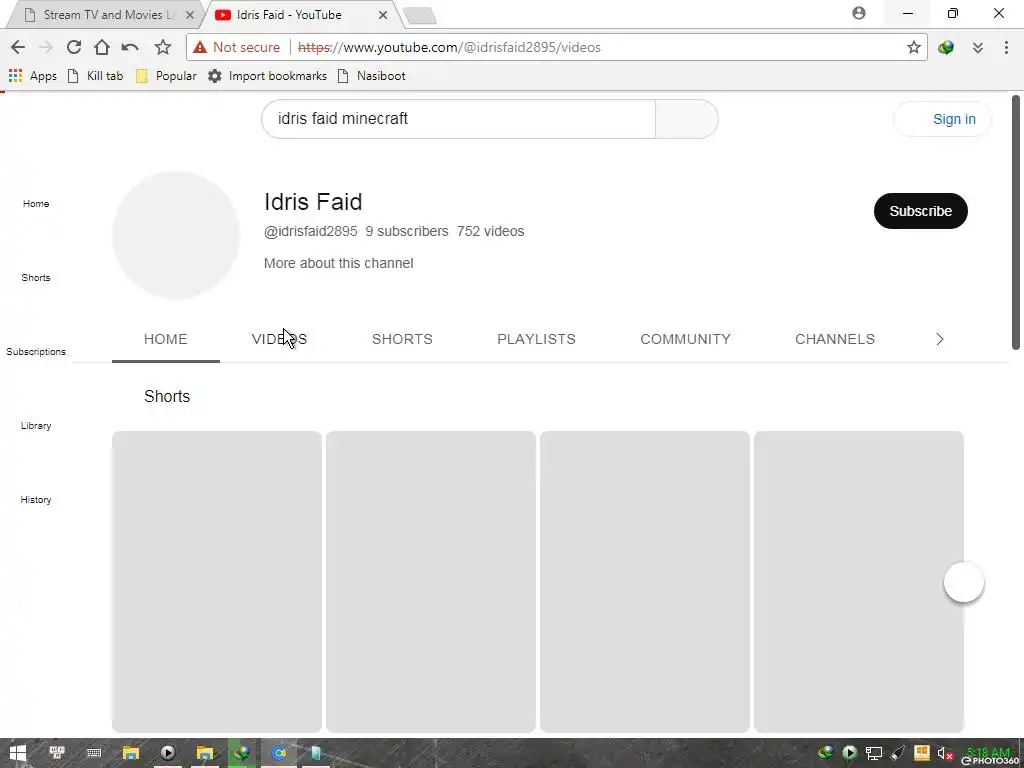Image resolution: width=1024 pixels, height=768 pixels.
Task: Open Task View in taskbar
Action: click(57, 753)
